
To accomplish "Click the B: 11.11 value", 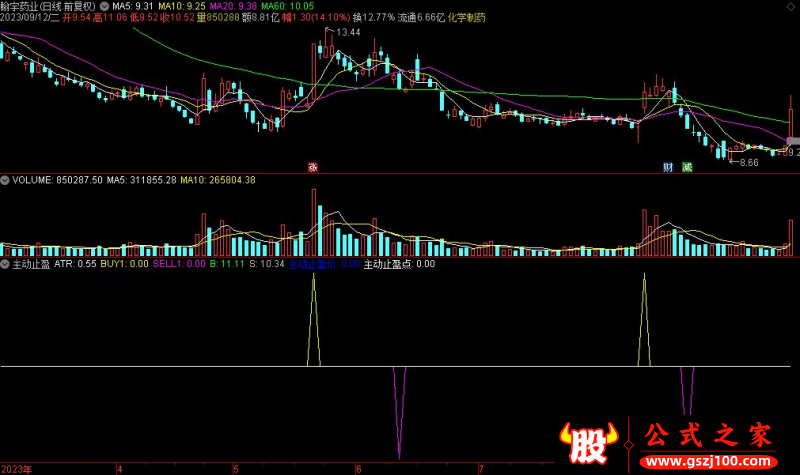I will [x=227, y=264].
